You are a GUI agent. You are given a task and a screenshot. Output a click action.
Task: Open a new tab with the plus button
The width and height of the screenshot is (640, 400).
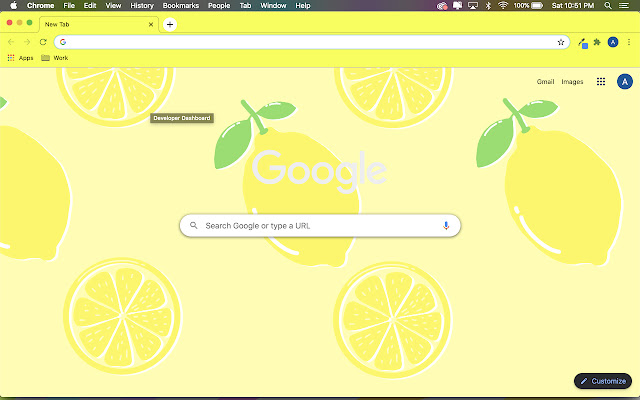(170, 24)
